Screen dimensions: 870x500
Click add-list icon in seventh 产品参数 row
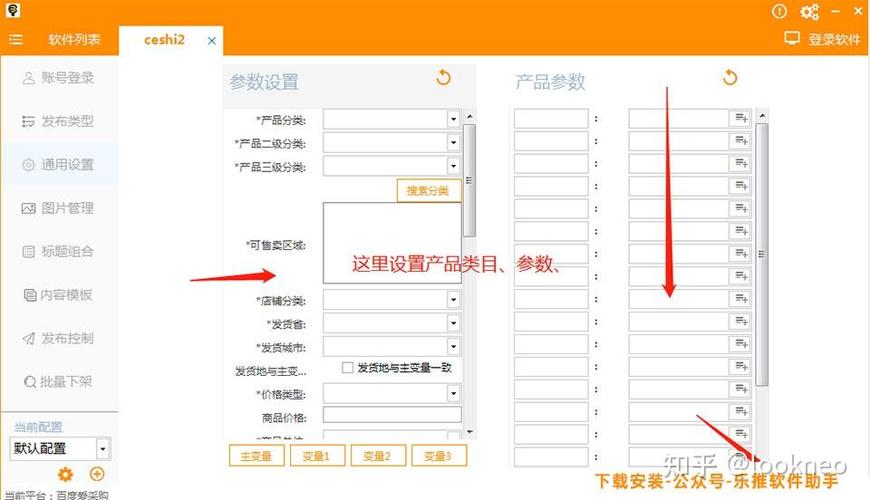(x=741, y=254)
